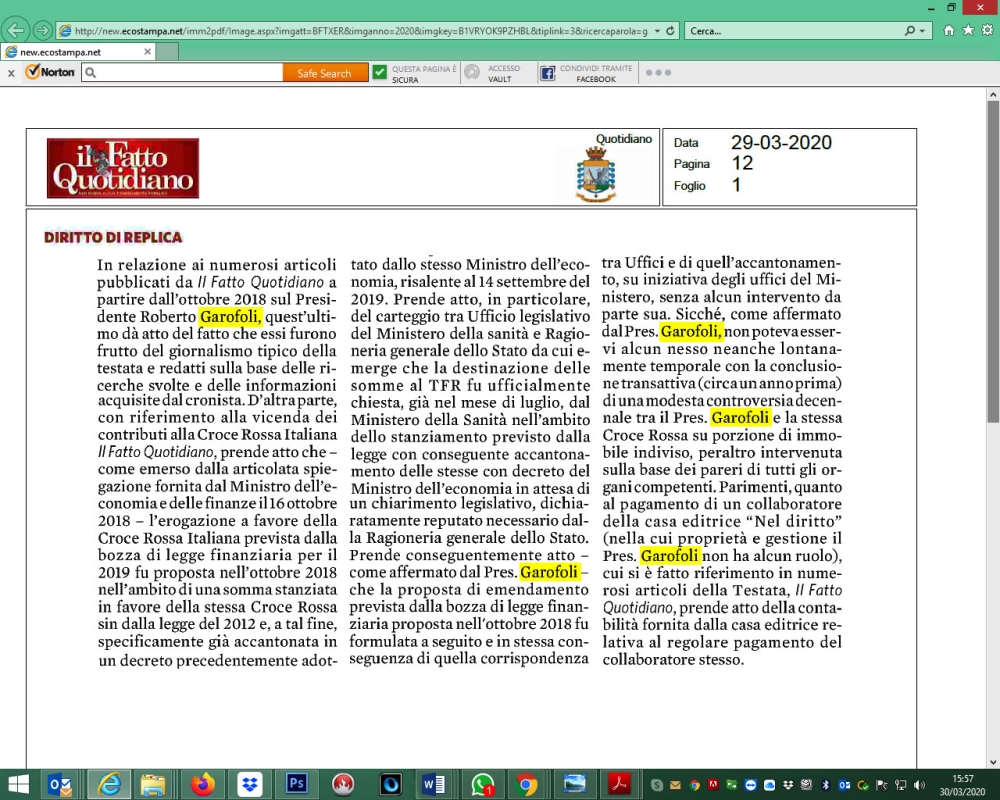Screen dimensions: 1000x800
Task: Close the Norton toolbar with the X
Action: click(x=11, y=73)
